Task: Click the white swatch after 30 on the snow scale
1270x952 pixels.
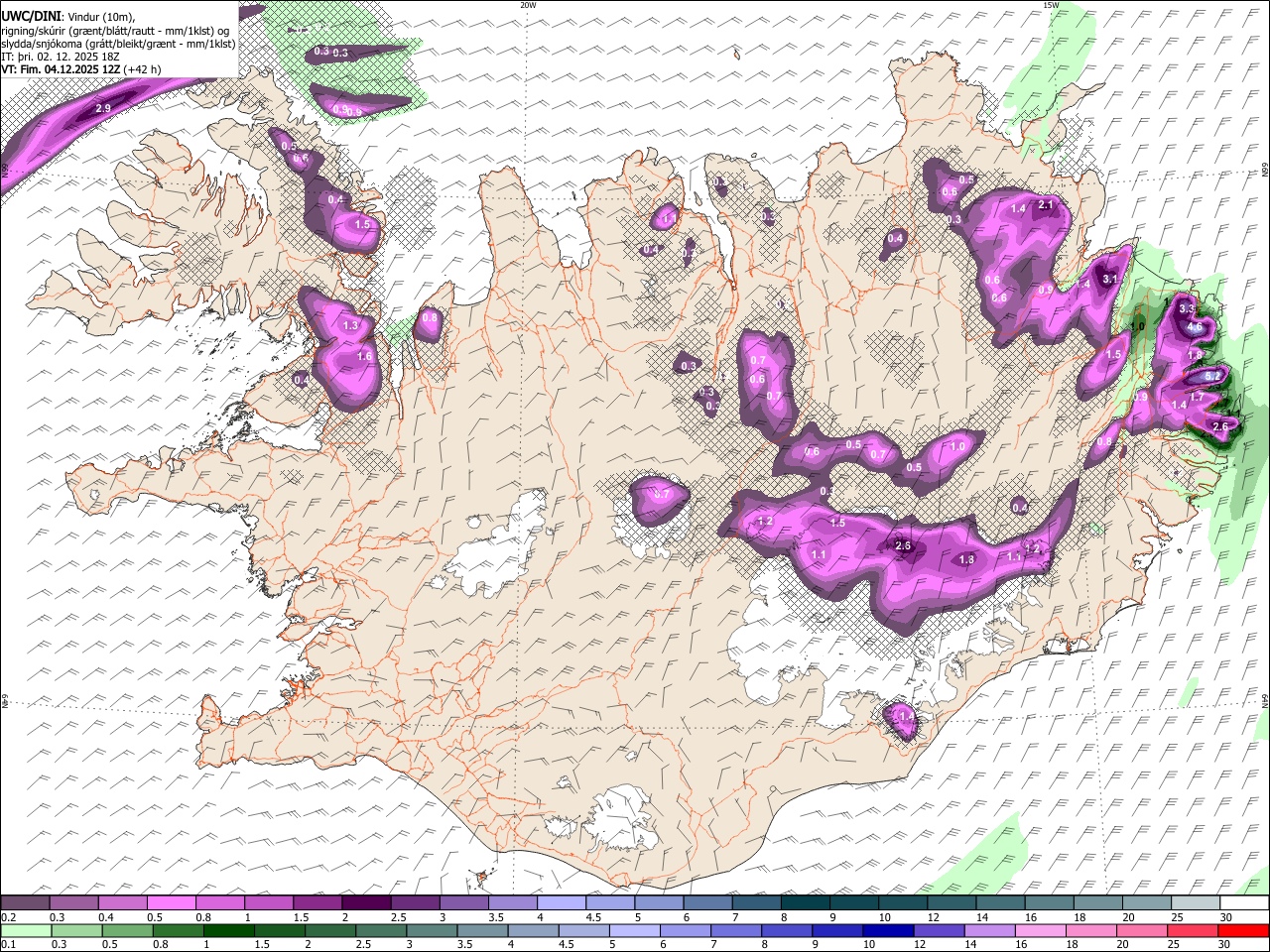Action: tap(1245, 903)
